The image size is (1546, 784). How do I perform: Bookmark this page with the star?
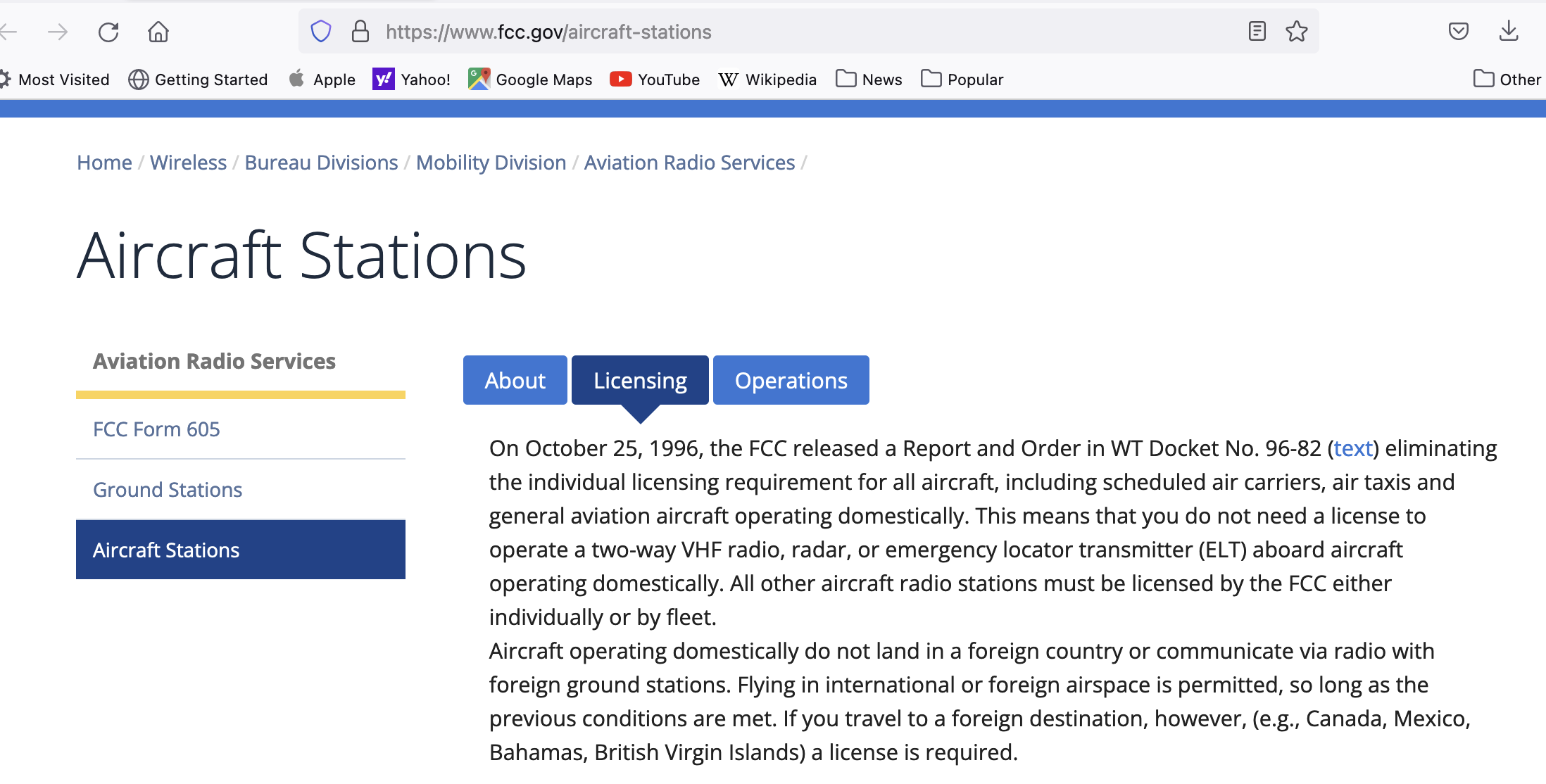tap(1296, 32)
